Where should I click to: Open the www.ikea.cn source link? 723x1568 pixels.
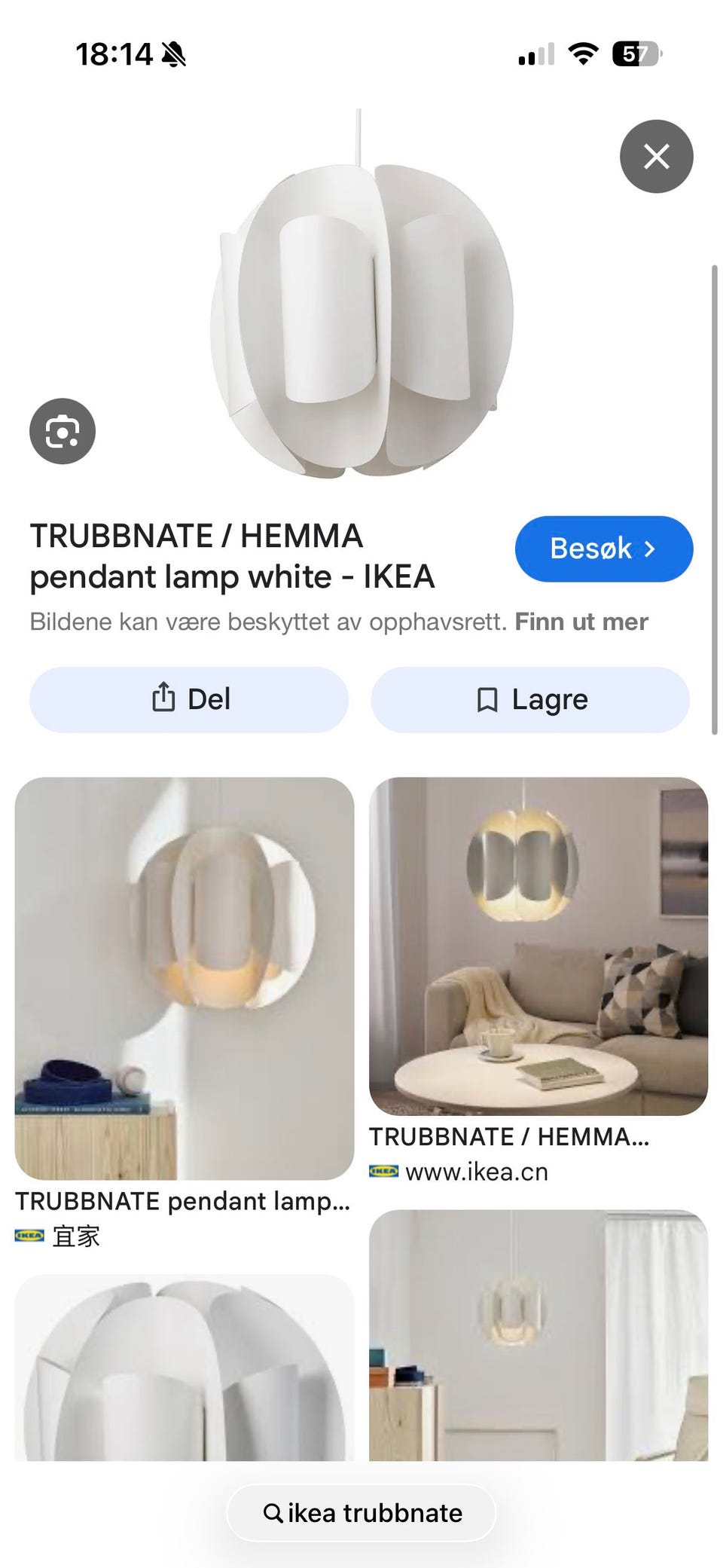point(477,1172)
